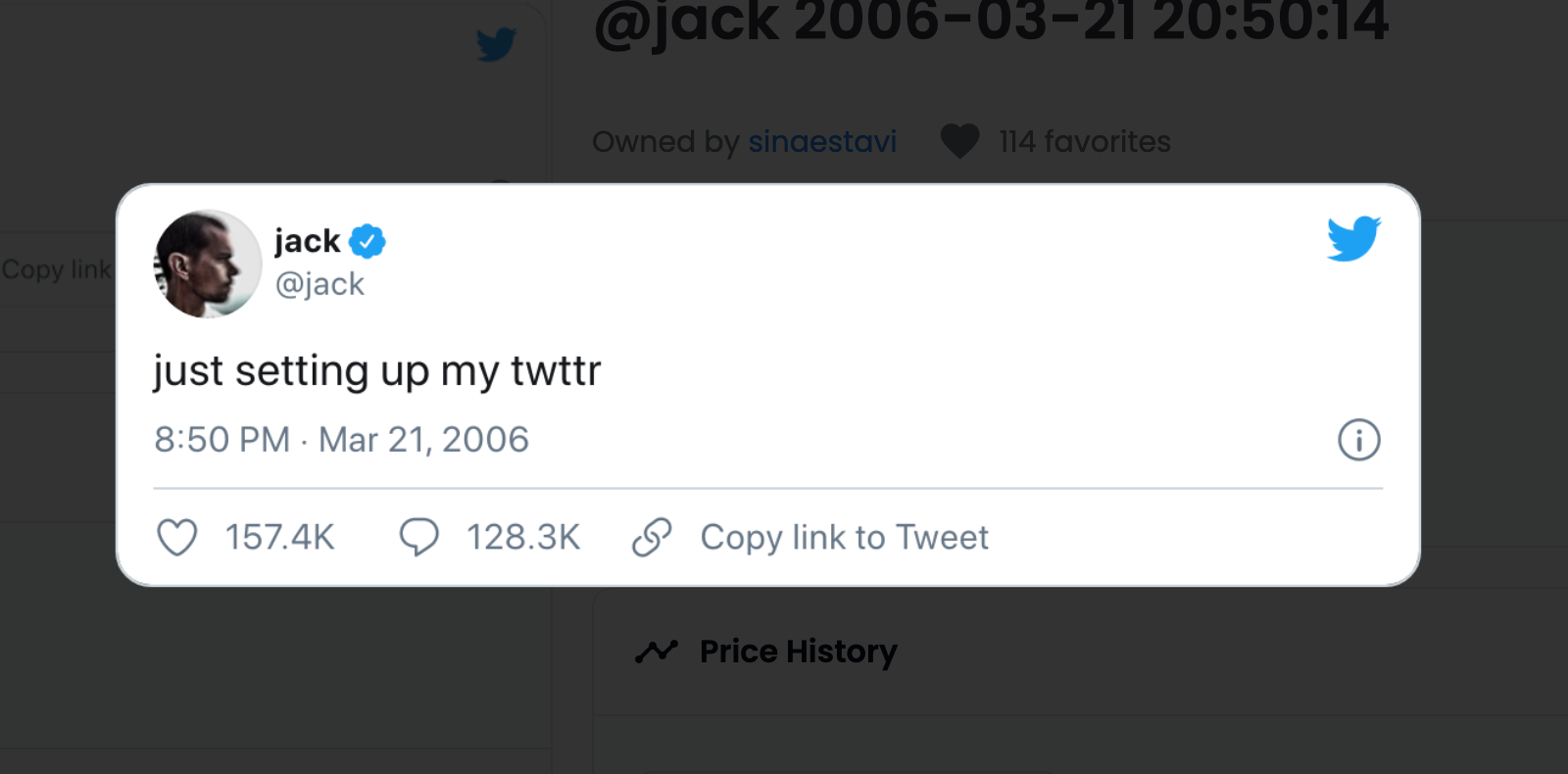This screenshot has width=1568, height=774.
Task: Click the reply bubble icon below the tweet
Action: point(418,537)
